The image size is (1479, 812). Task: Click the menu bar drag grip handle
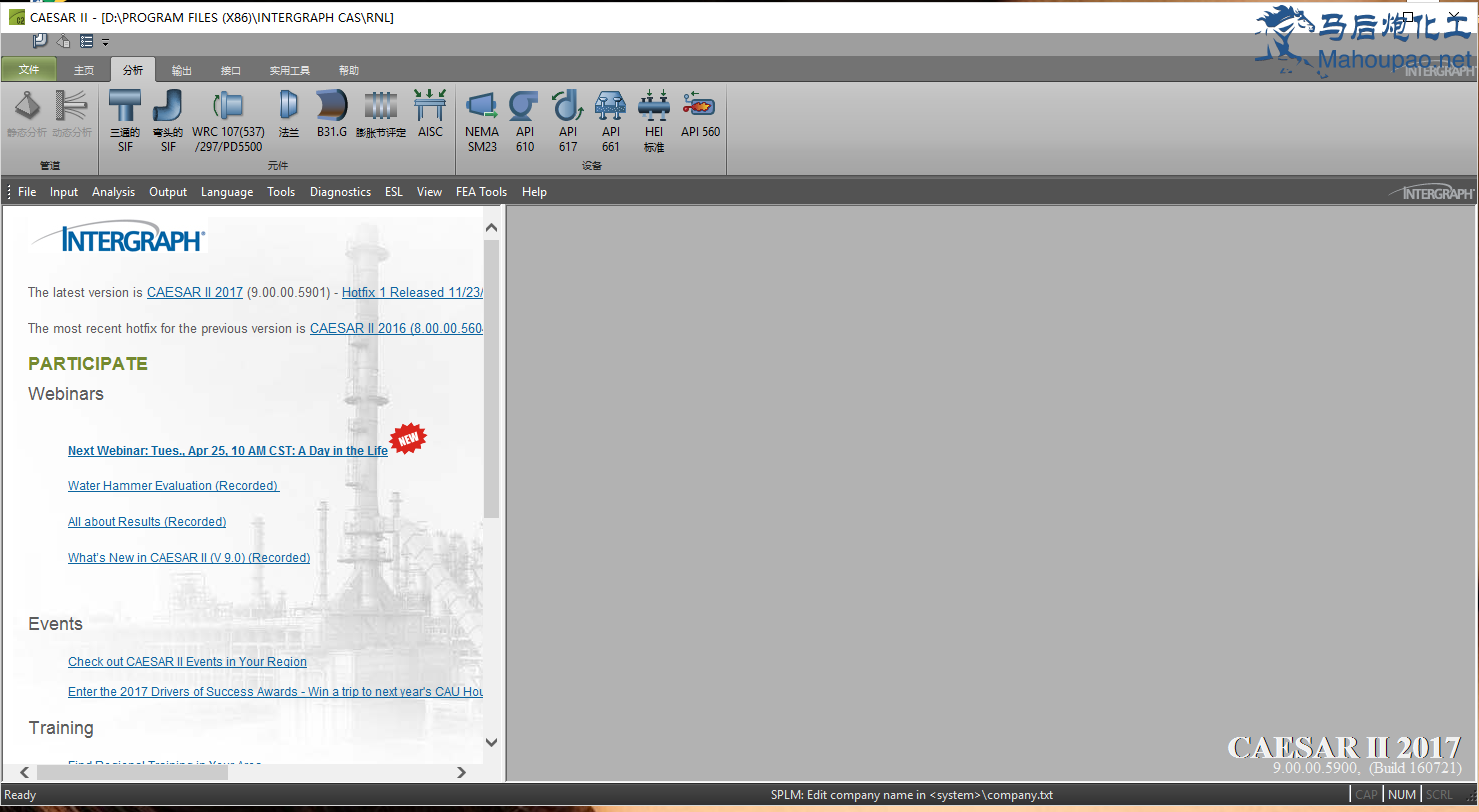click(x=8, y=192)
